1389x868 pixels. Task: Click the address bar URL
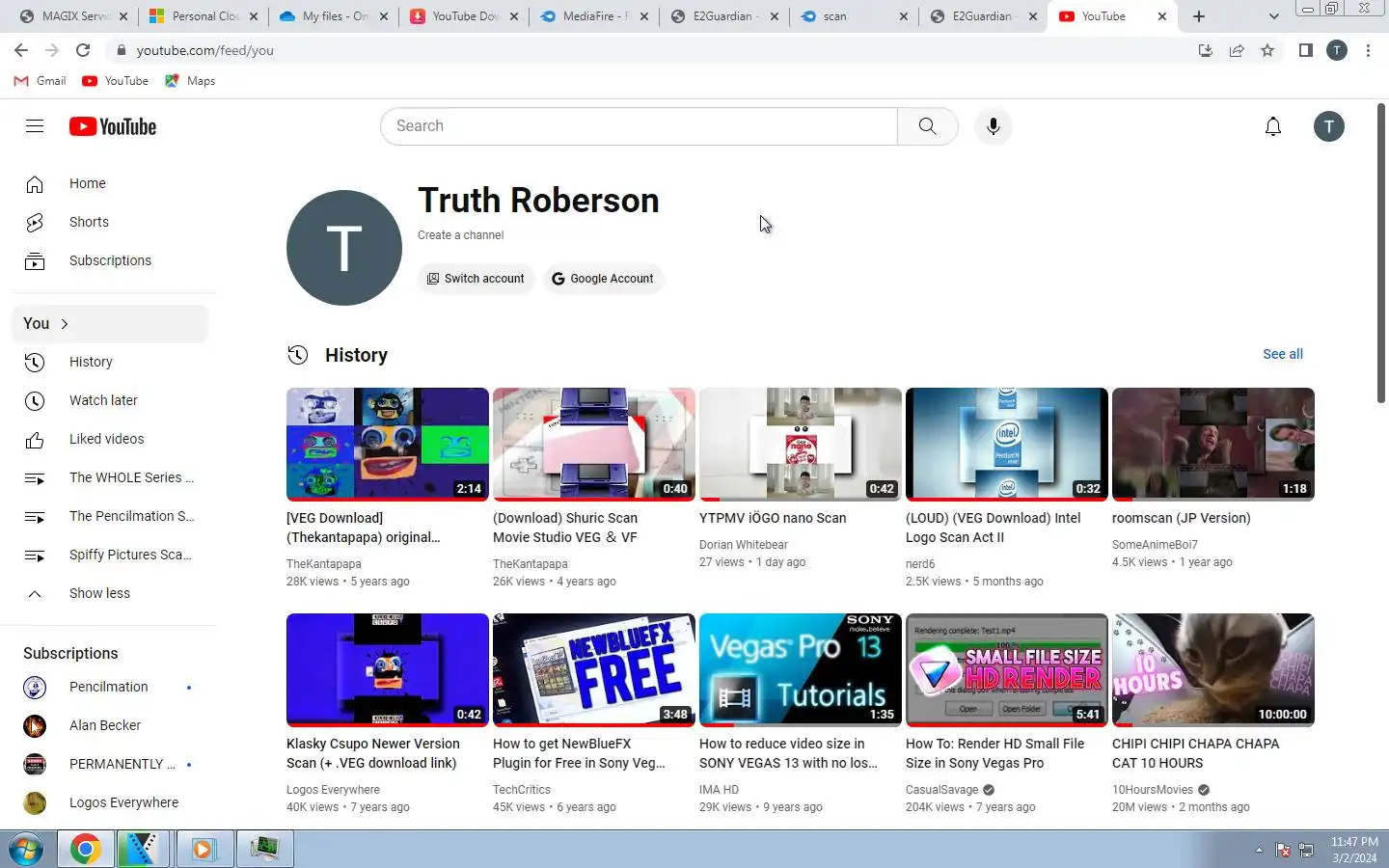pos(204,50)
